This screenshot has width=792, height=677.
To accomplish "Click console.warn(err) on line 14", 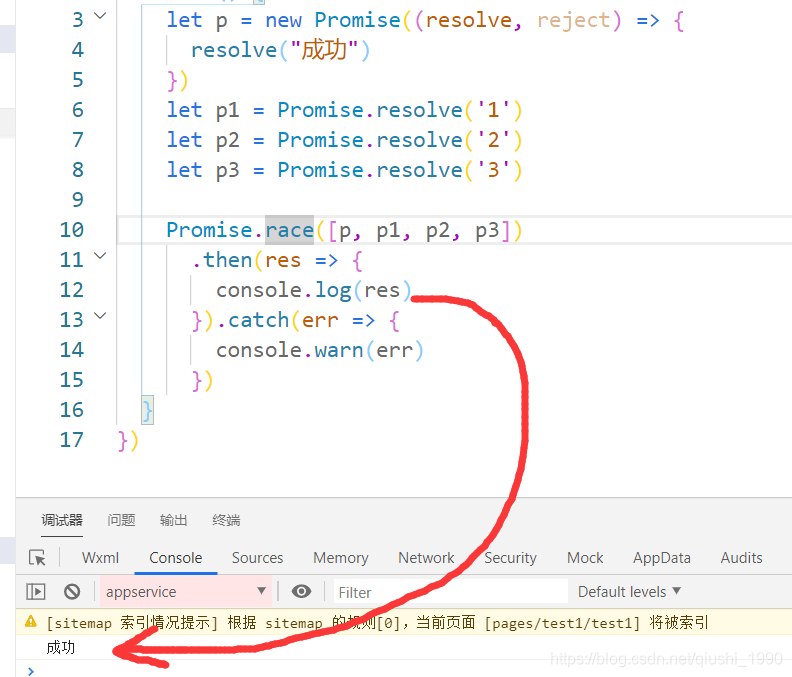I will tap(320, 350).
